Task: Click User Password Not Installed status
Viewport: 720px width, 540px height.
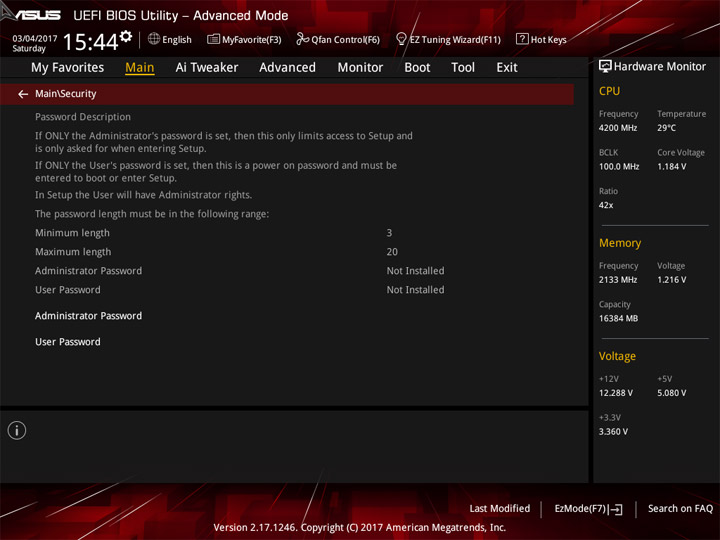Action: [415, 290]
